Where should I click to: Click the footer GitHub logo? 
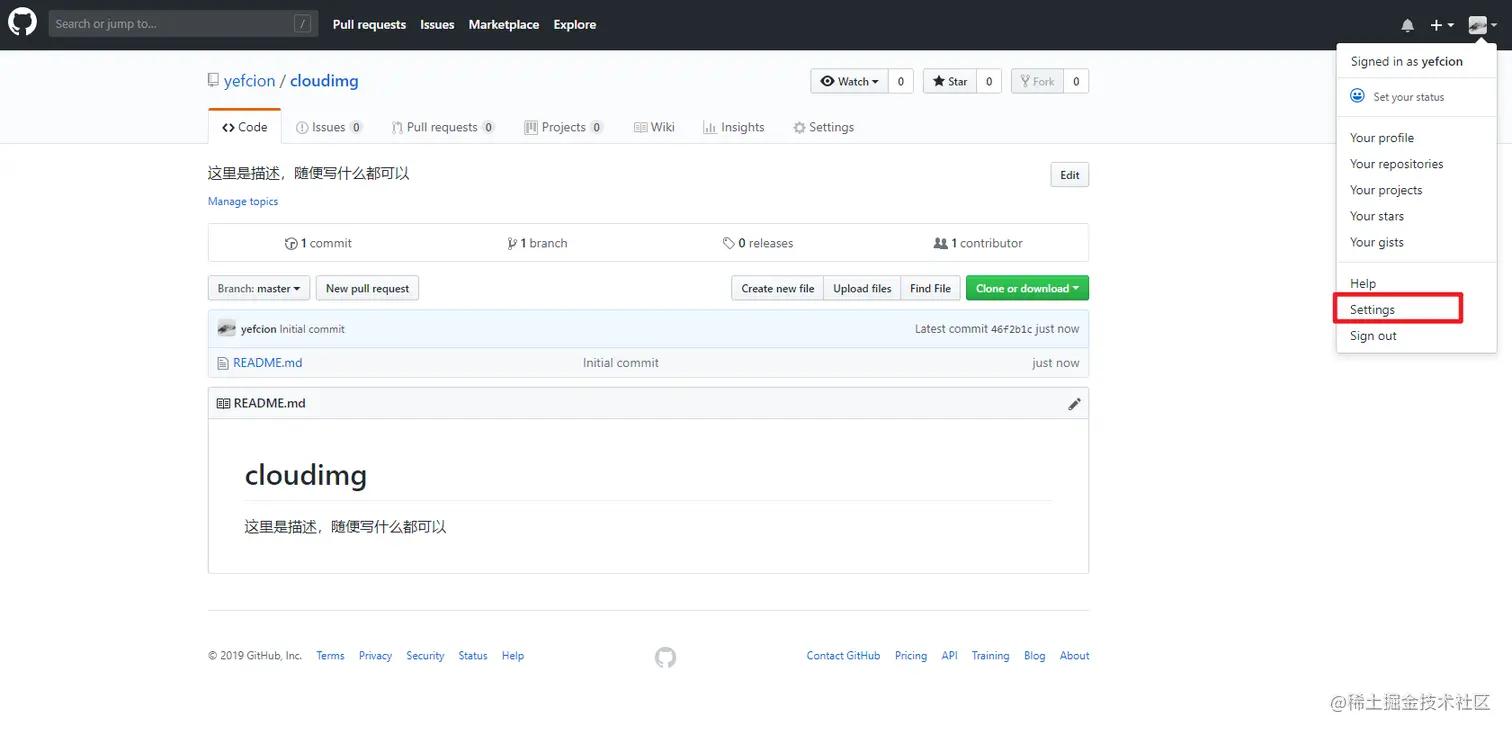[665, 657]
